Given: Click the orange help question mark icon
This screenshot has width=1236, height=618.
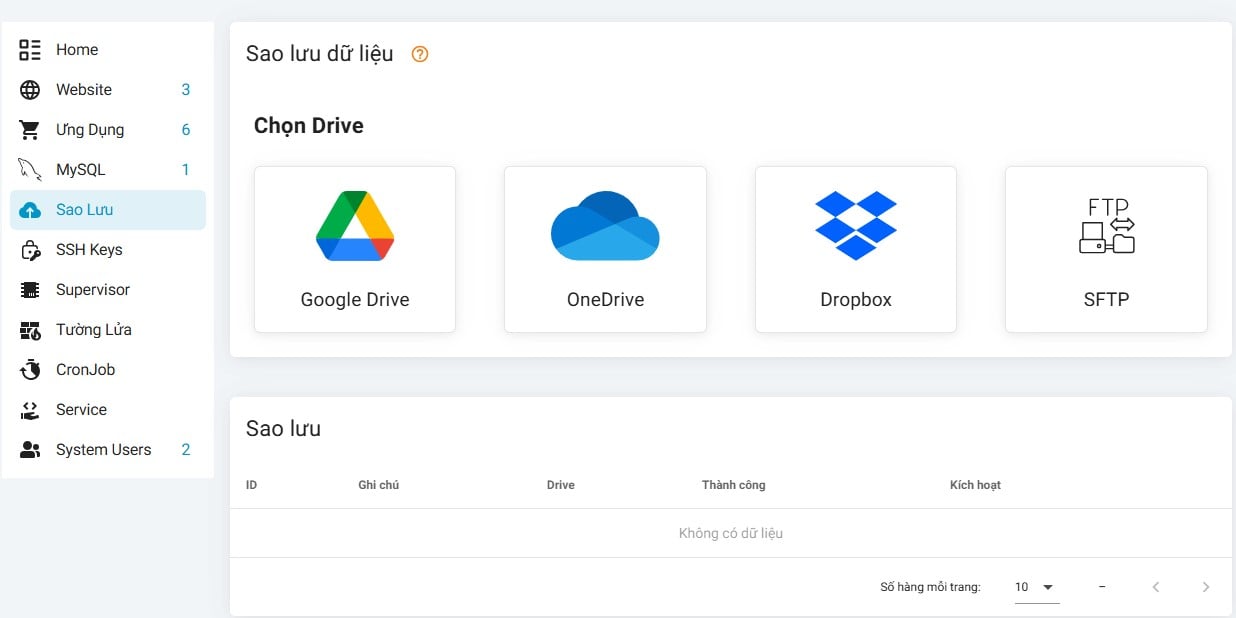Looking at the screenshot, I should (x=420, y=54).
